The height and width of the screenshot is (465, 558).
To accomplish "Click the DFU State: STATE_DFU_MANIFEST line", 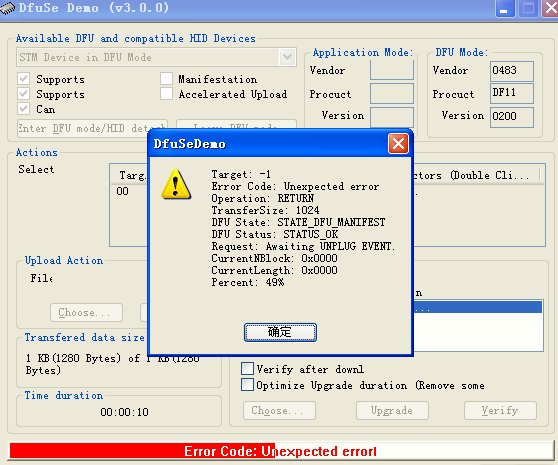I will pos(298,223).
